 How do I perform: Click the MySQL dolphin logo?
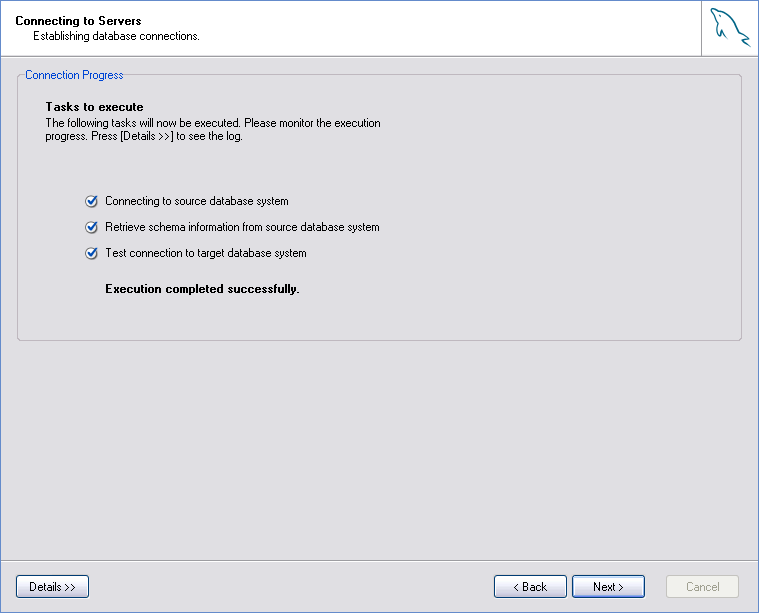tap(730, 28)
